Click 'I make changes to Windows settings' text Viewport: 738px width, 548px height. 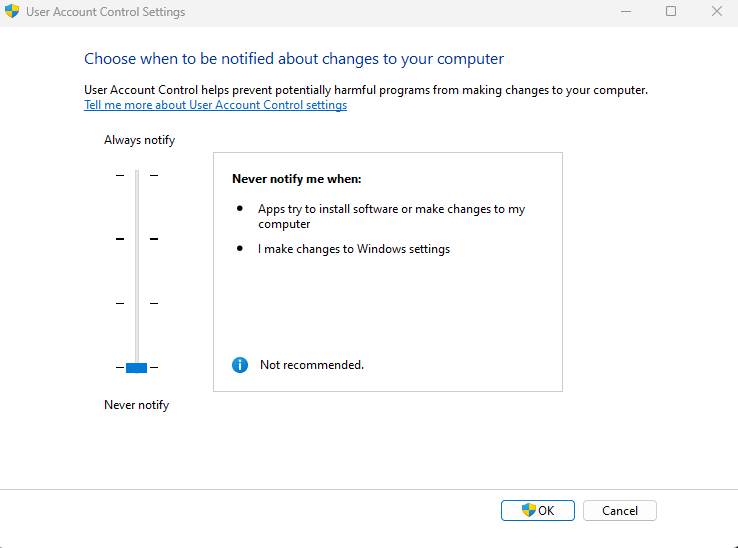point(354,249)
